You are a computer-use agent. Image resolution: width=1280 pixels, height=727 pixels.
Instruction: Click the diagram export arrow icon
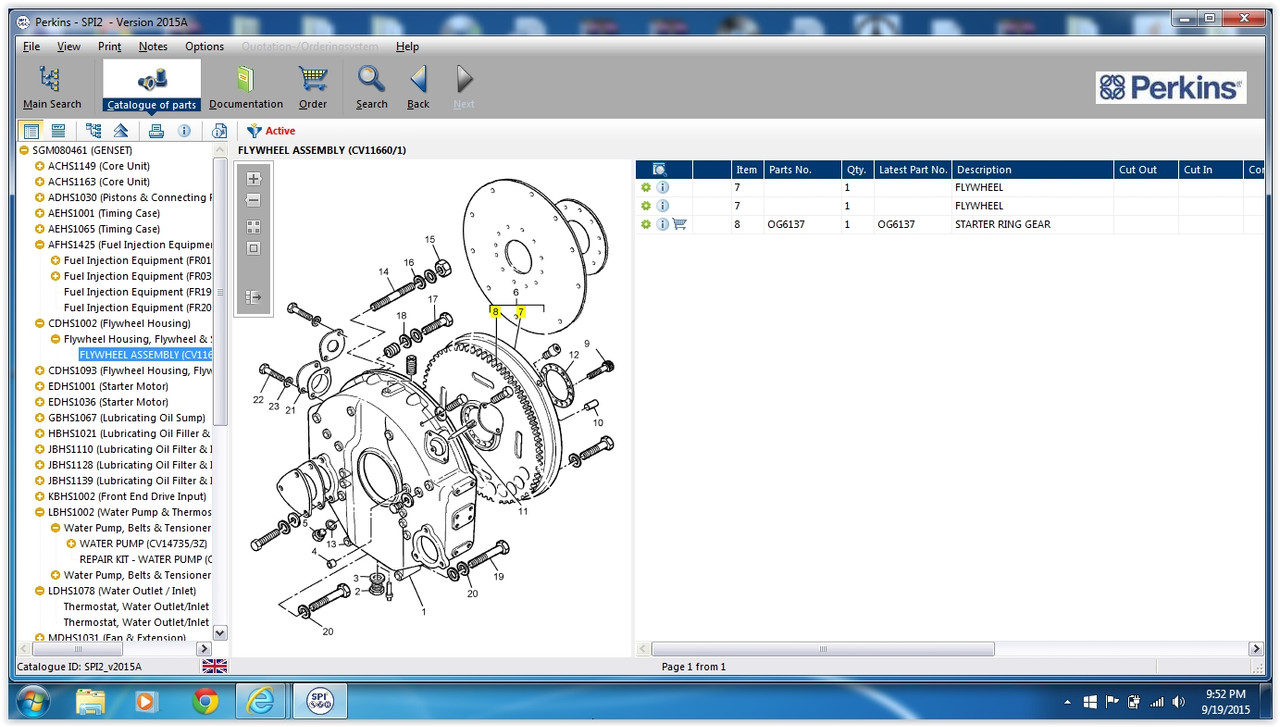[253, 297]
